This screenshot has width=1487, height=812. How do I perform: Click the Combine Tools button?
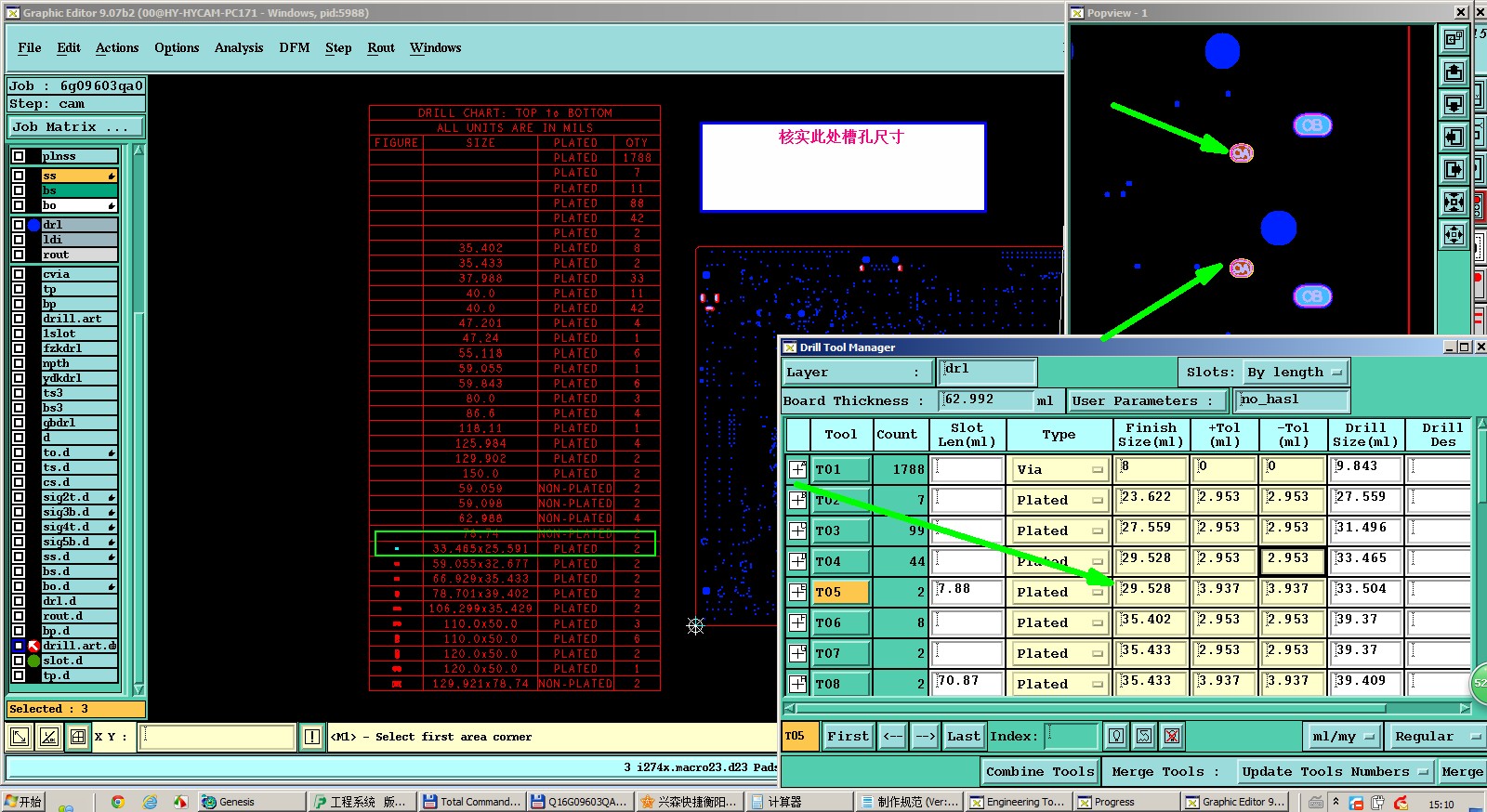point(1040,771)
